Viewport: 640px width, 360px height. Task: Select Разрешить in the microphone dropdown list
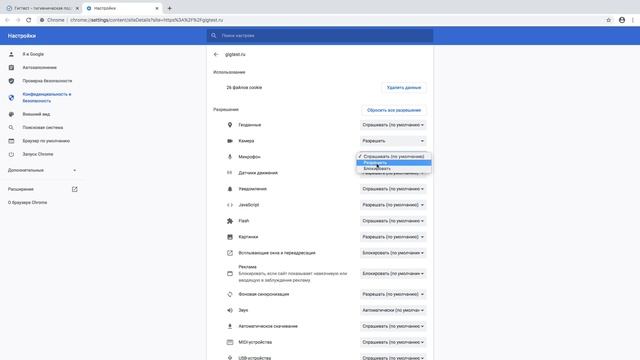click(394, 162)
